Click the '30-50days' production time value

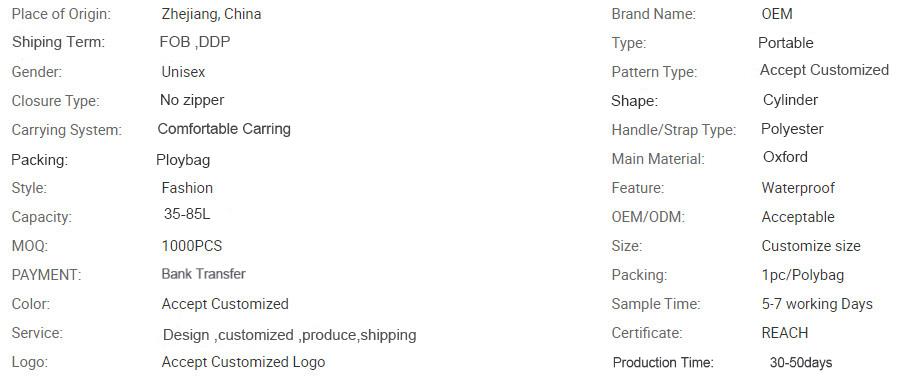(801, 363)
